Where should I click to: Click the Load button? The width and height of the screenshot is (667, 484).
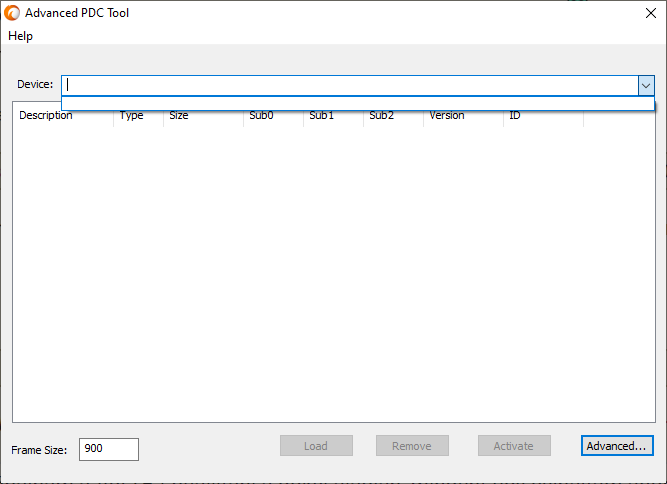coord(316,446)
